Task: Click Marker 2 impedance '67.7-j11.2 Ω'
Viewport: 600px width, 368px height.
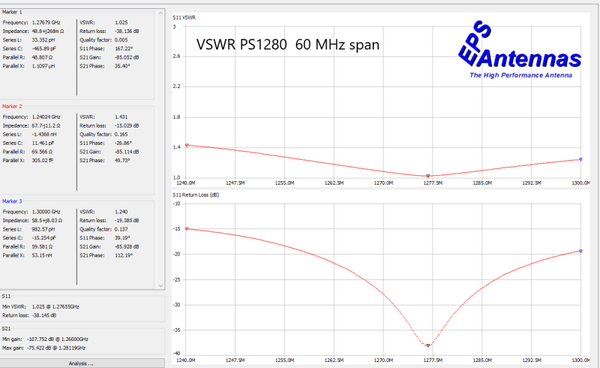Action: click(x=46, y=126)
